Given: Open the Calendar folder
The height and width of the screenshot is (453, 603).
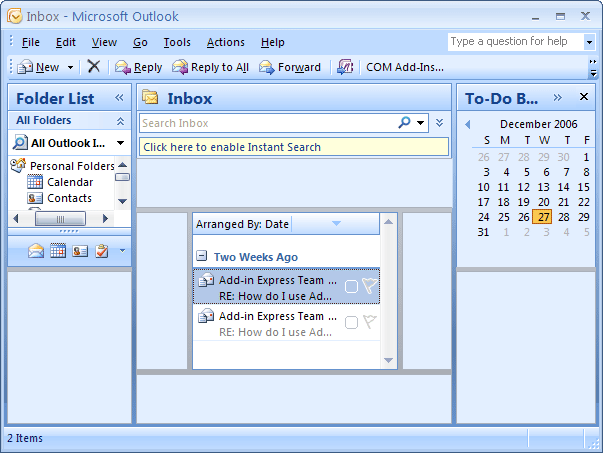Looking at the screenshot, I should [70, 182].
